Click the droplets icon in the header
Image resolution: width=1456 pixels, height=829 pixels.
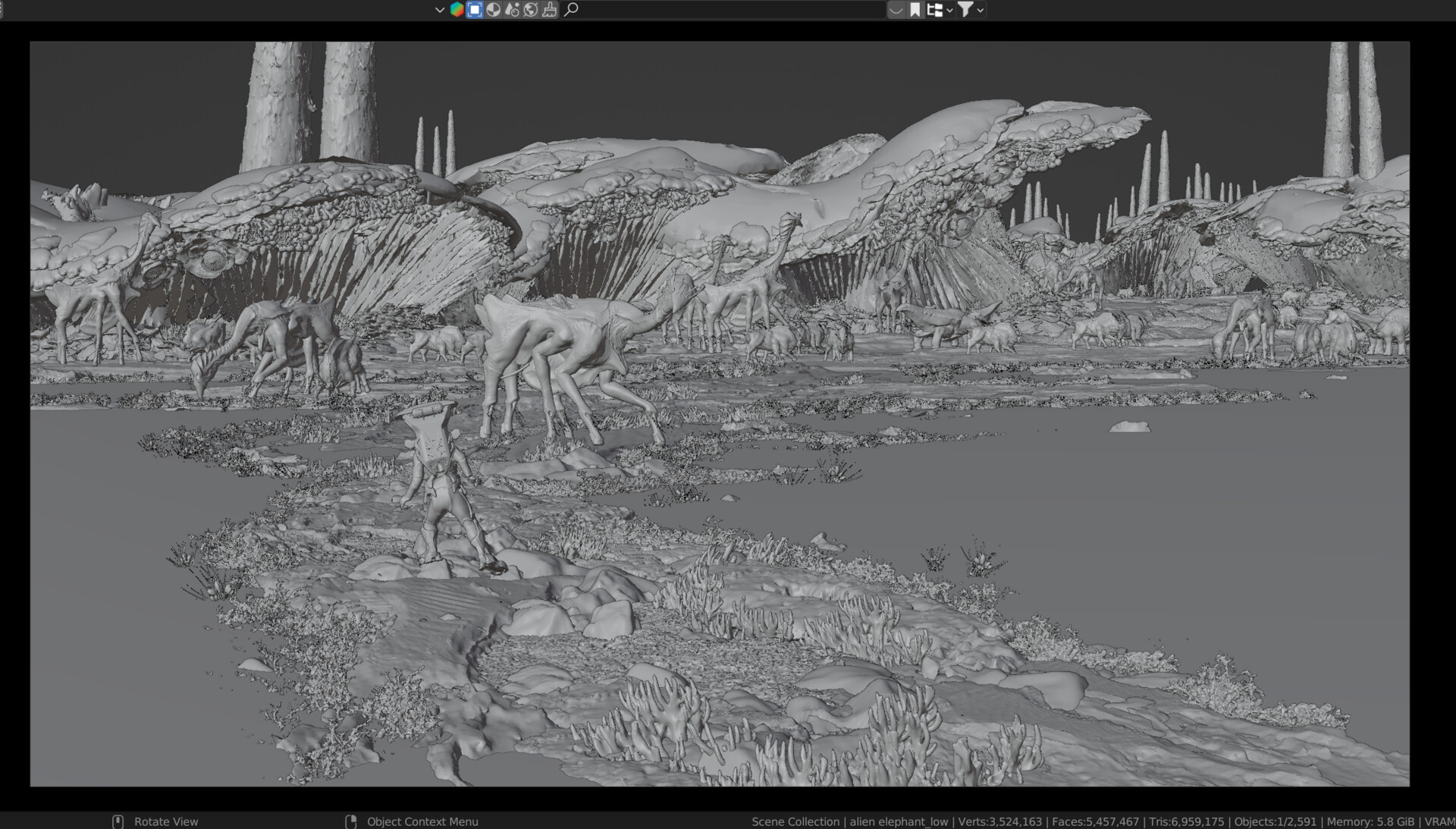click(x=512, y=9)
